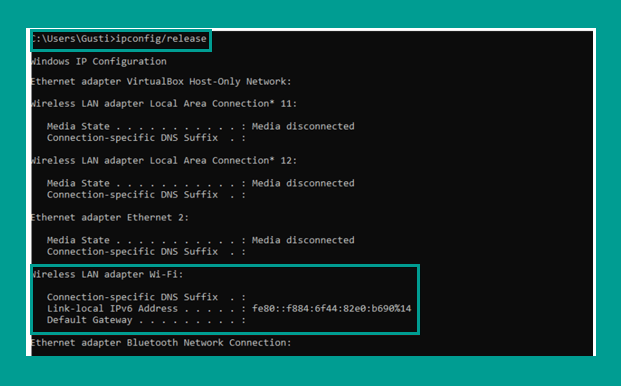Click Wi-Fi Connection-specific DNS Suffix line
The image size is (621, 386).
point(146,297)
